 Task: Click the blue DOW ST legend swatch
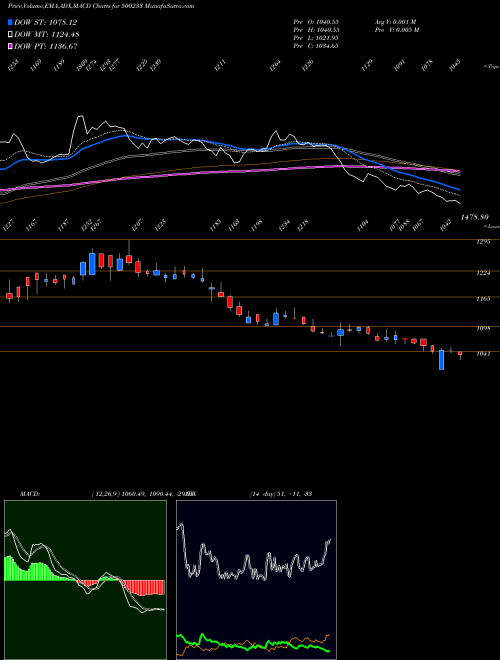pyautogui.click(x=10, y=22)
